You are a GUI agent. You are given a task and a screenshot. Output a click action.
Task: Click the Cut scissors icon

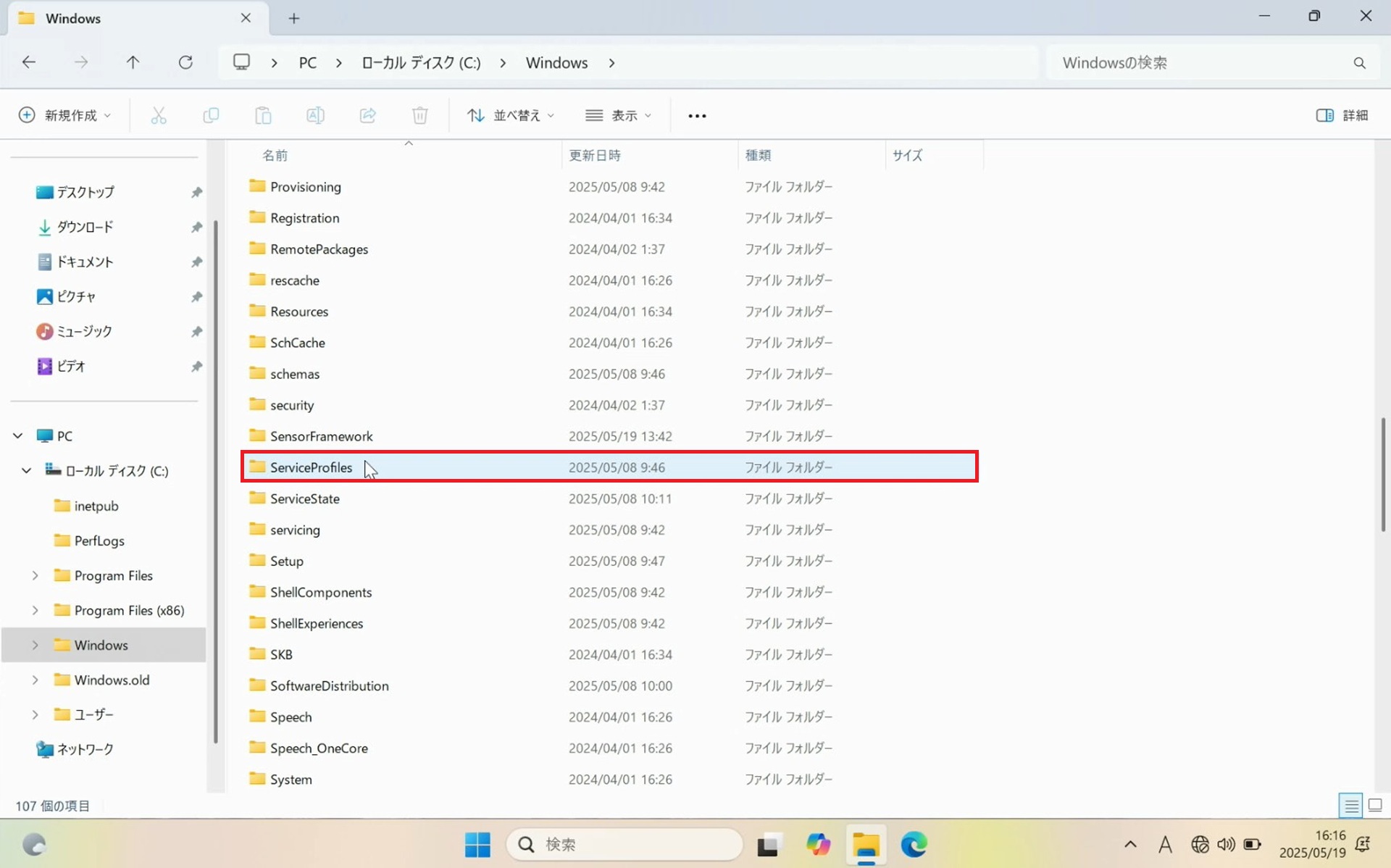pyautogui.click(x=159, y=115)
